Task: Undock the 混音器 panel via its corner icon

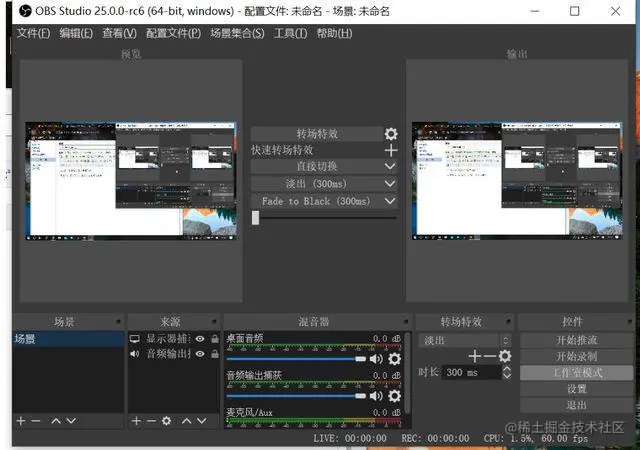Action: point(406,322)
